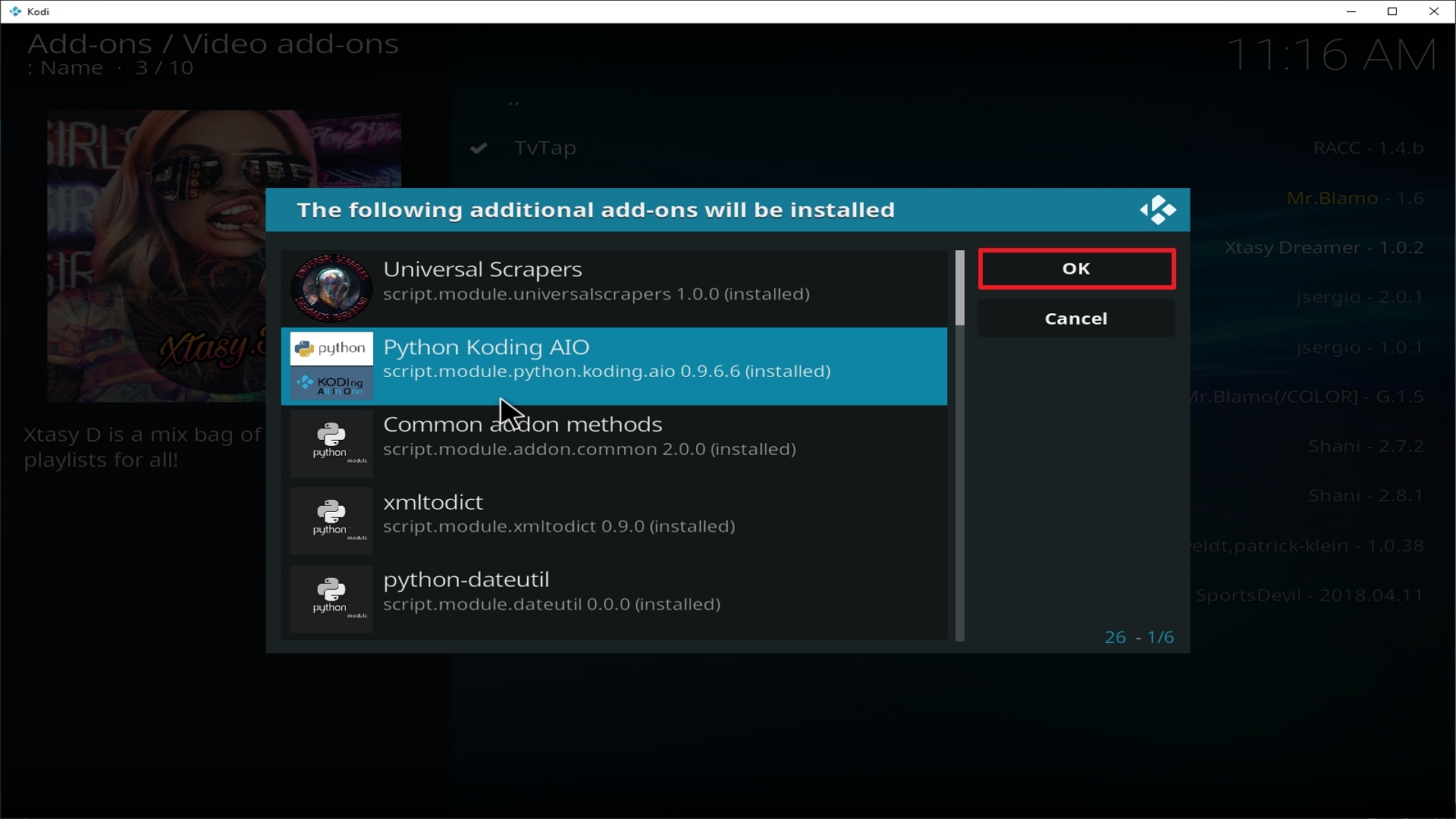Image resolution: width=1456 pixels, height=819 pixels.
Task: Select the 'Shani - 2.7.2' entry
Action: click(1366, 447)
